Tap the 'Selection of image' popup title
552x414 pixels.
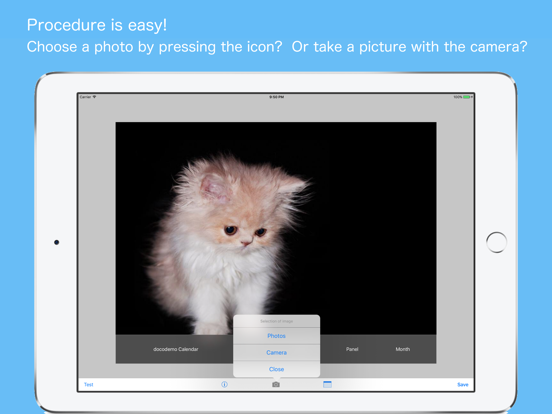[x=276, y=321]
